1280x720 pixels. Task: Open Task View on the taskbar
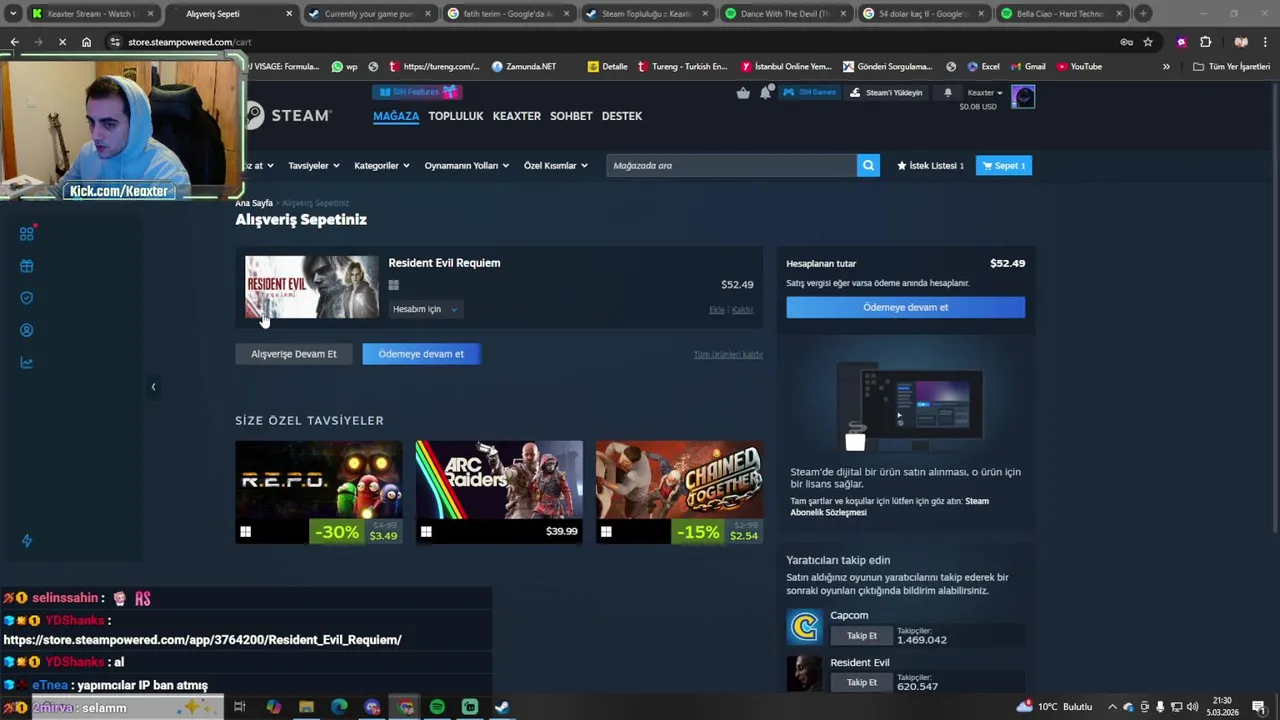coord(240,707)
